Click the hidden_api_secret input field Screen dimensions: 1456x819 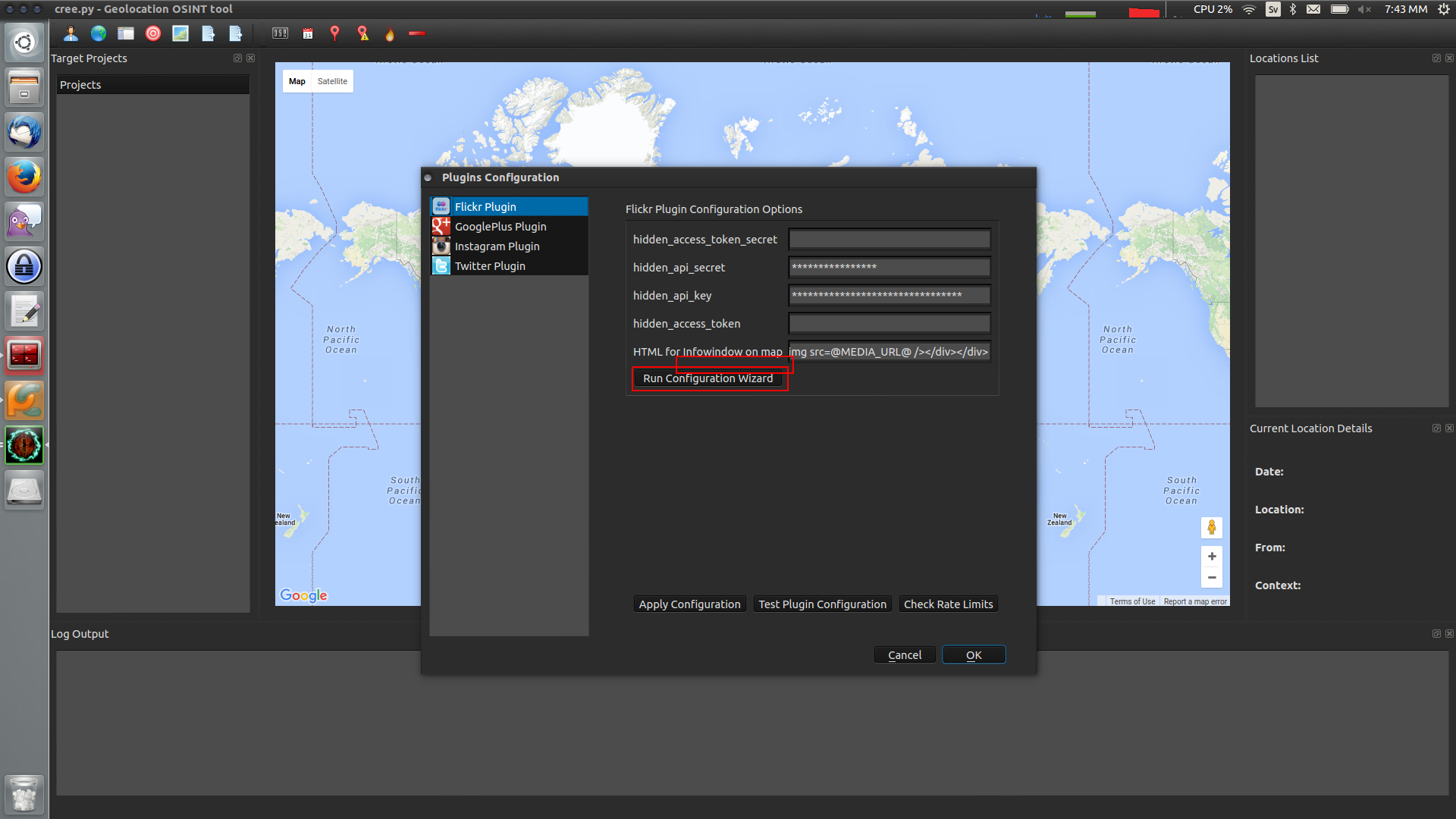point(890,267)
